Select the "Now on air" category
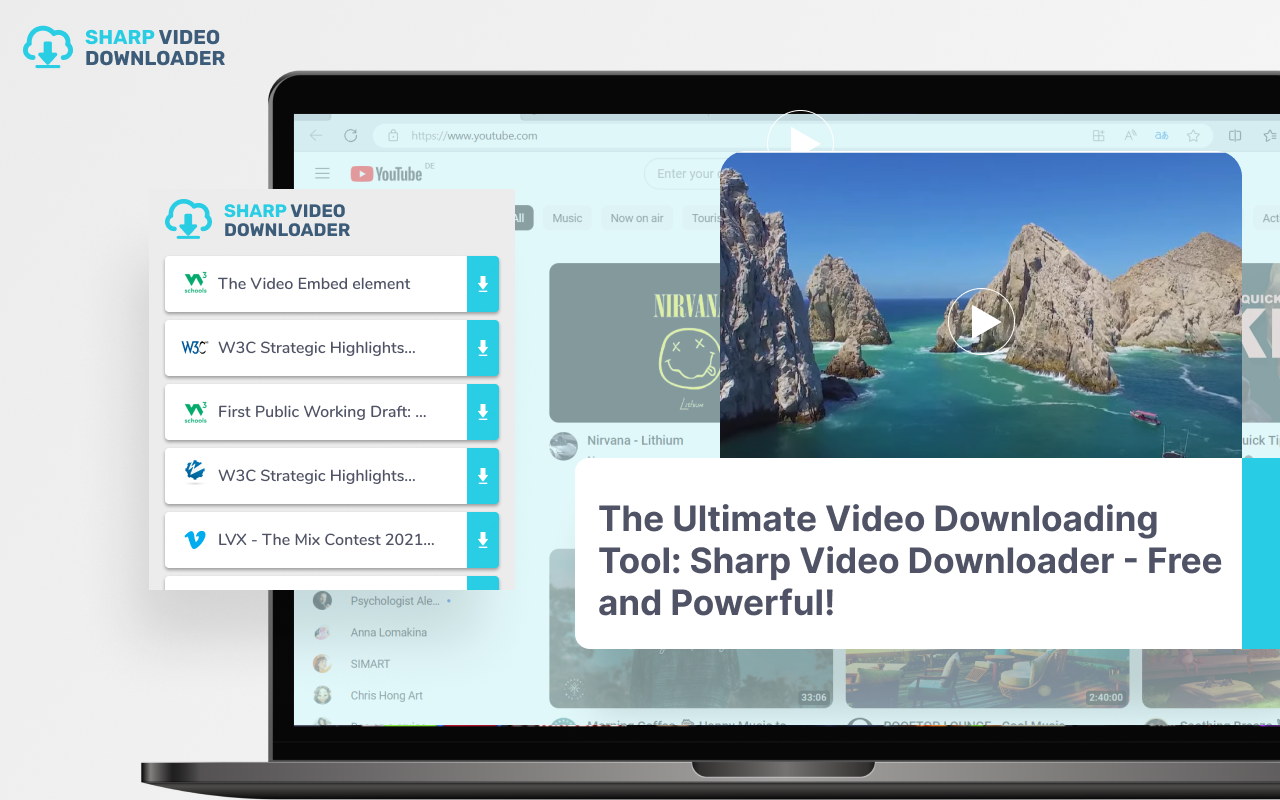1280x800 pixels. pos(636,218)
